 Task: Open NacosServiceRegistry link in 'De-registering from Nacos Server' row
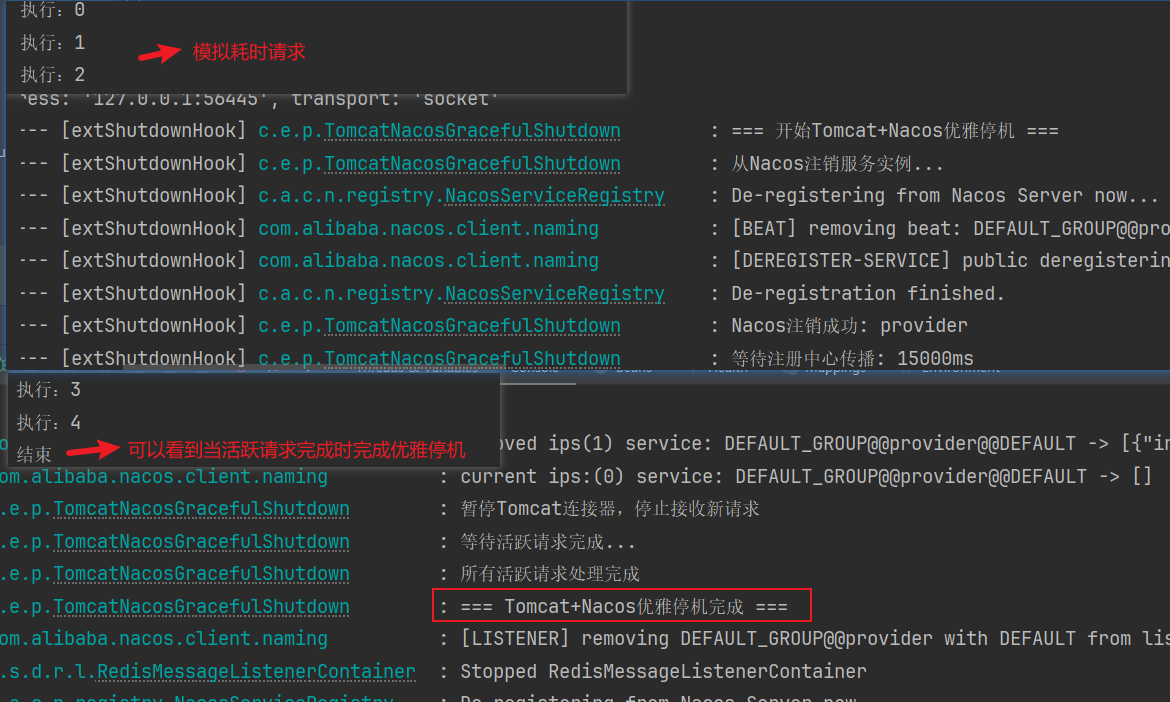pos(554,196)
